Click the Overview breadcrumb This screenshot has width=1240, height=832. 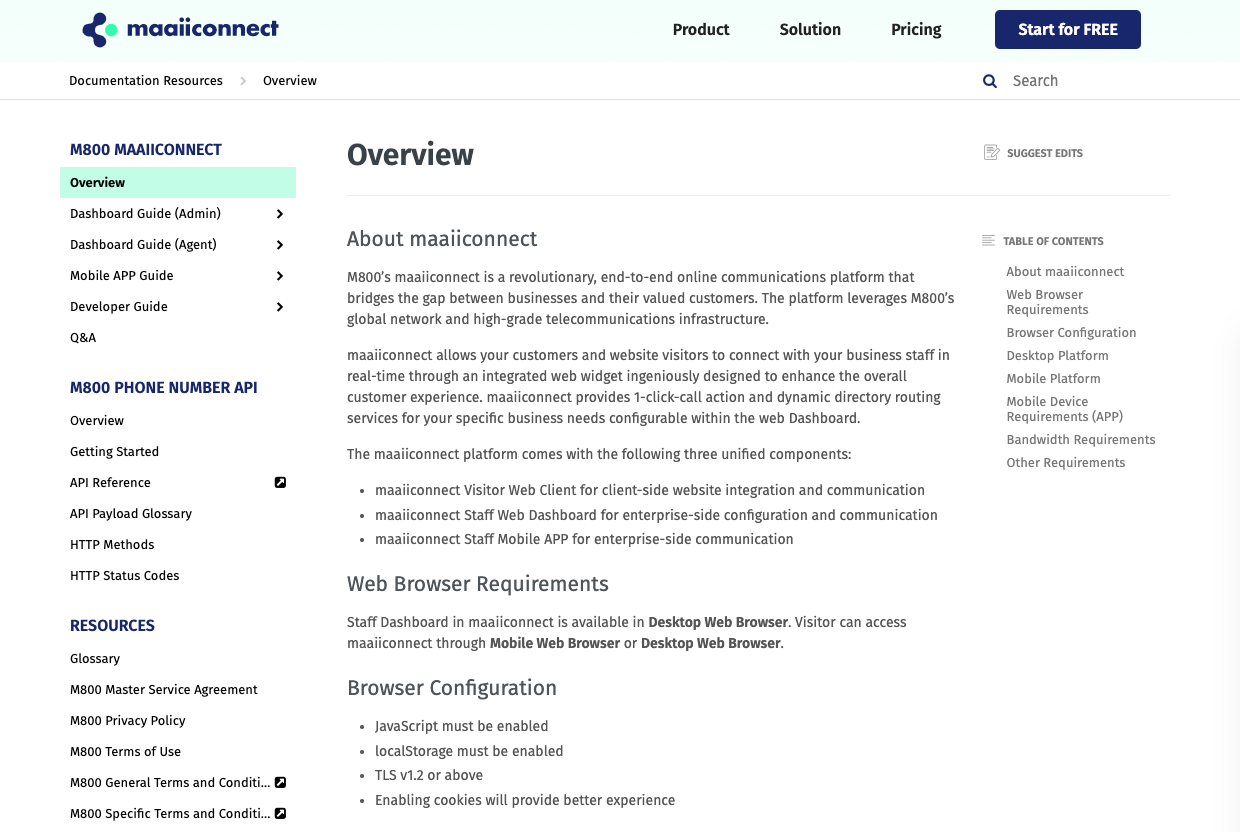pos(290,81)
